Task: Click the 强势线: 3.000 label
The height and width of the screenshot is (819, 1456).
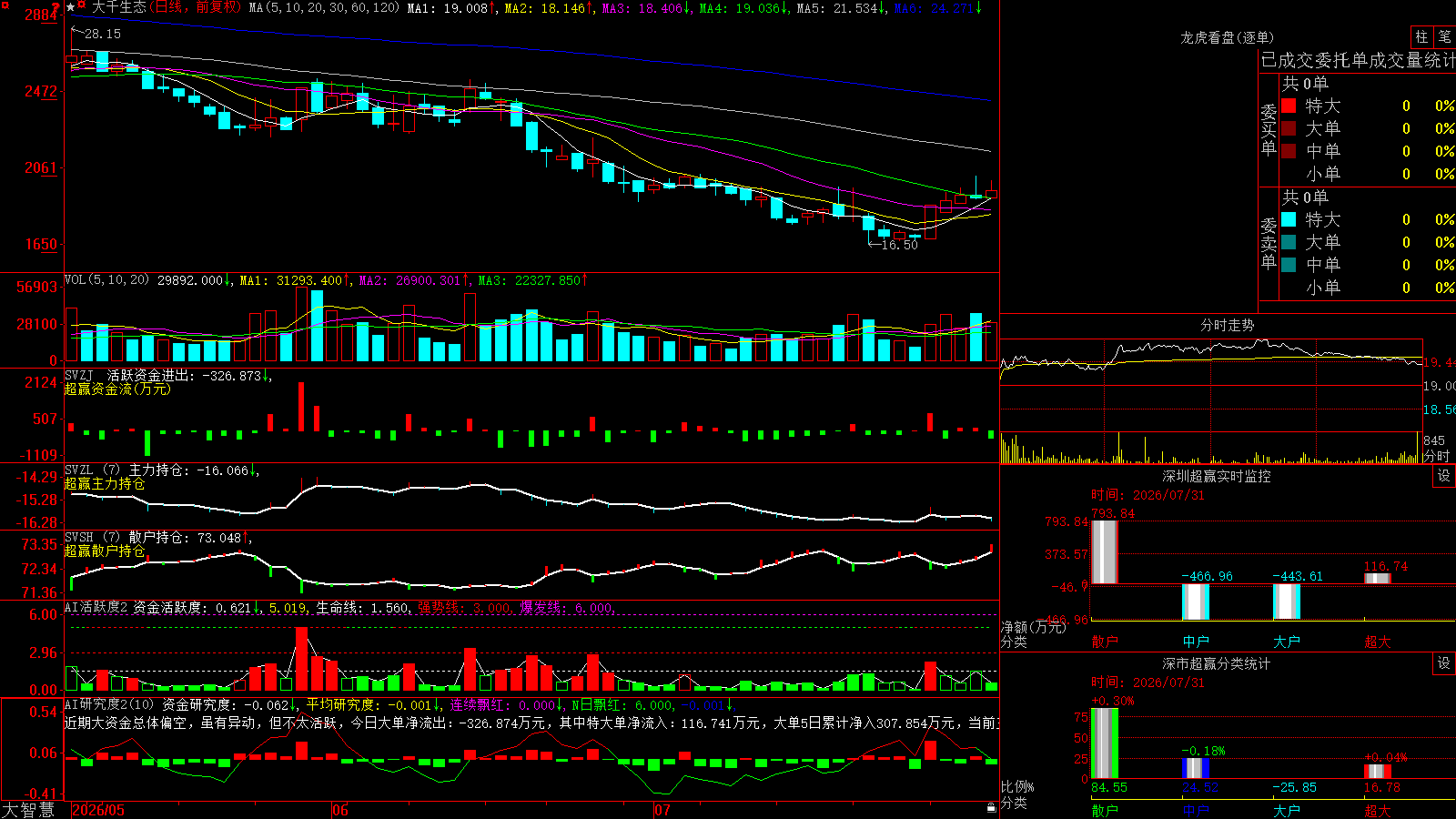Action: point(465,608)
